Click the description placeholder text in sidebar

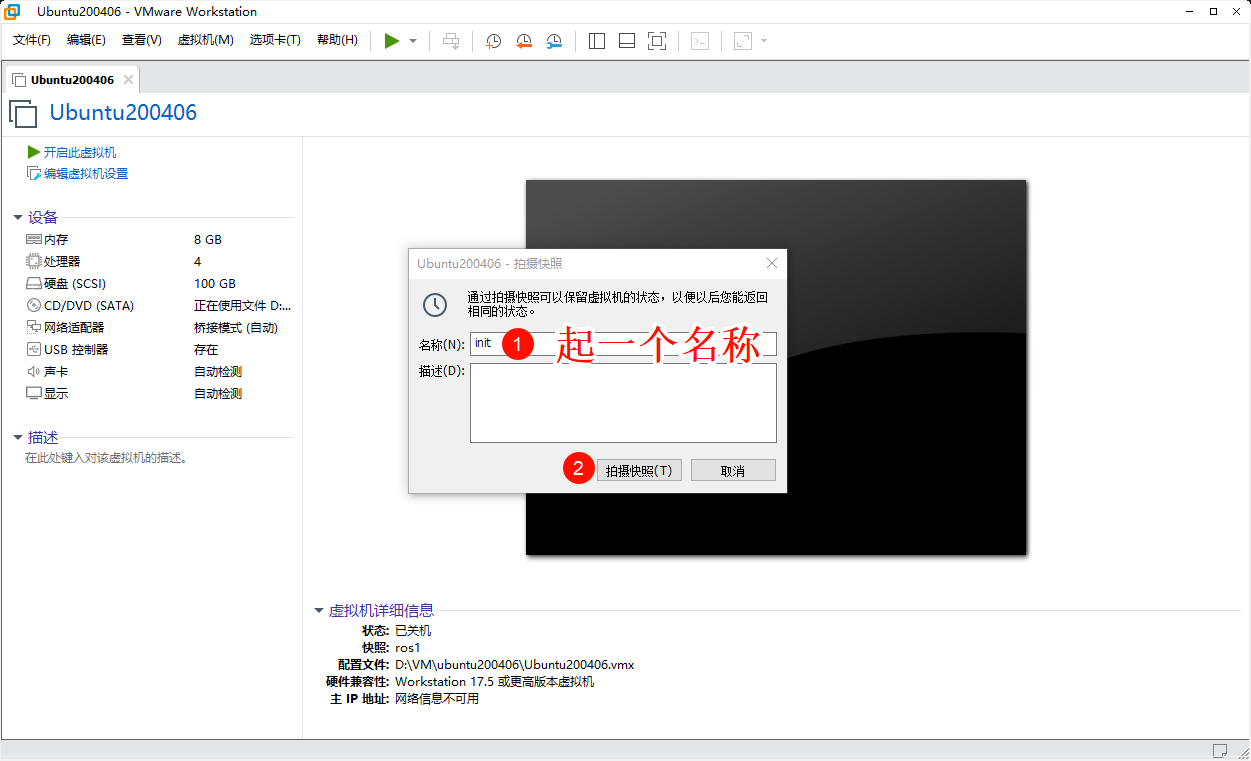point(107,458)
